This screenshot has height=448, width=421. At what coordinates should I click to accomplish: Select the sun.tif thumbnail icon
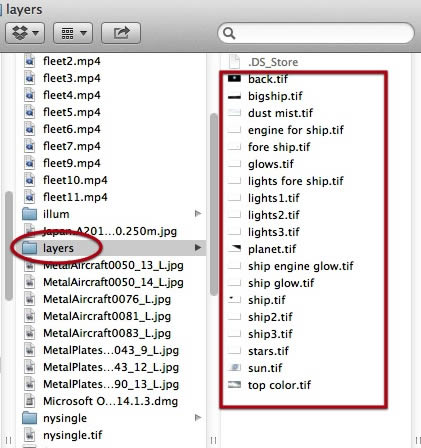[234, 367]
